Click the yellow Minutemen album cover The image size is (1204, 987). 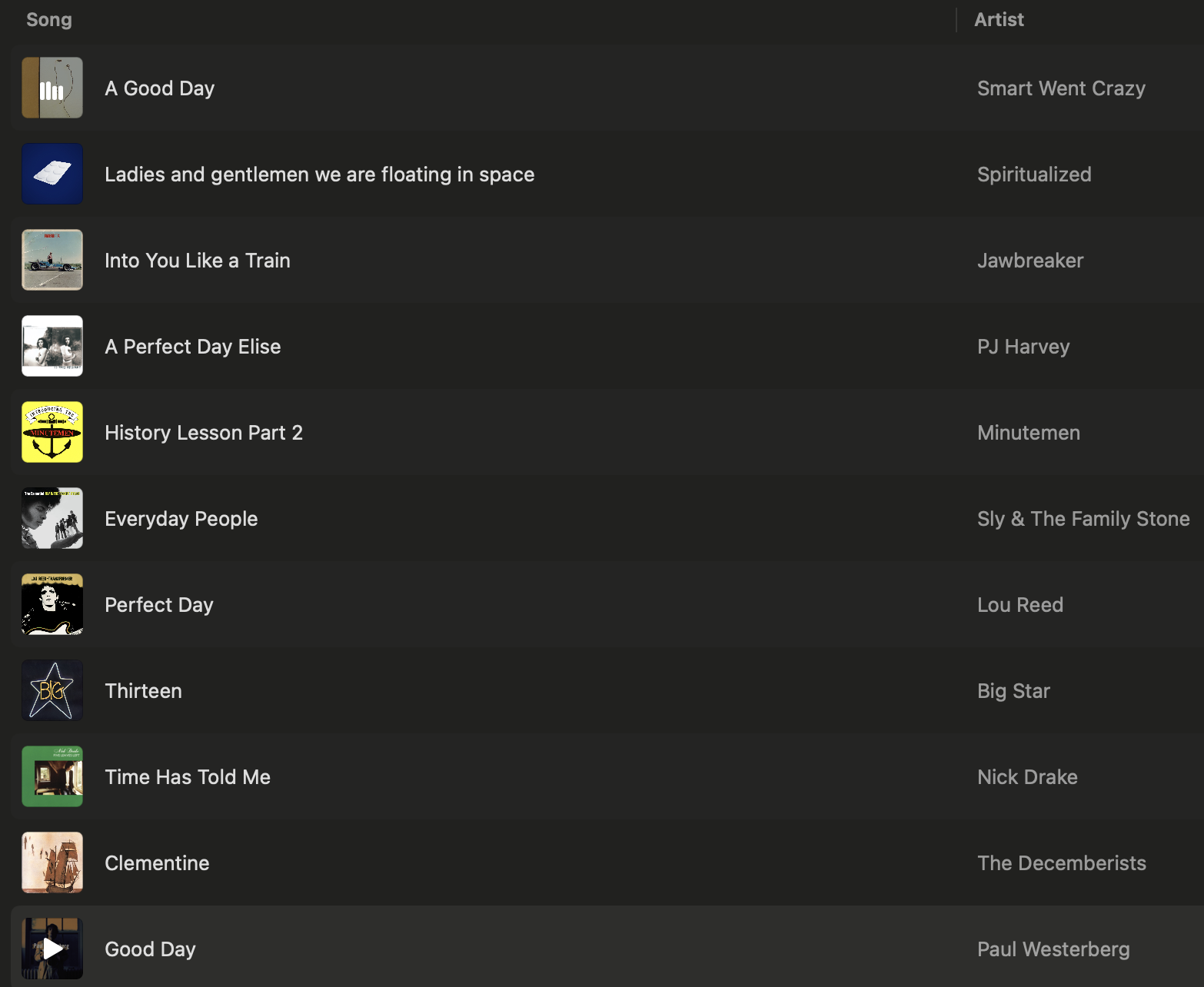pyautogui.click(x=52, y=432)
